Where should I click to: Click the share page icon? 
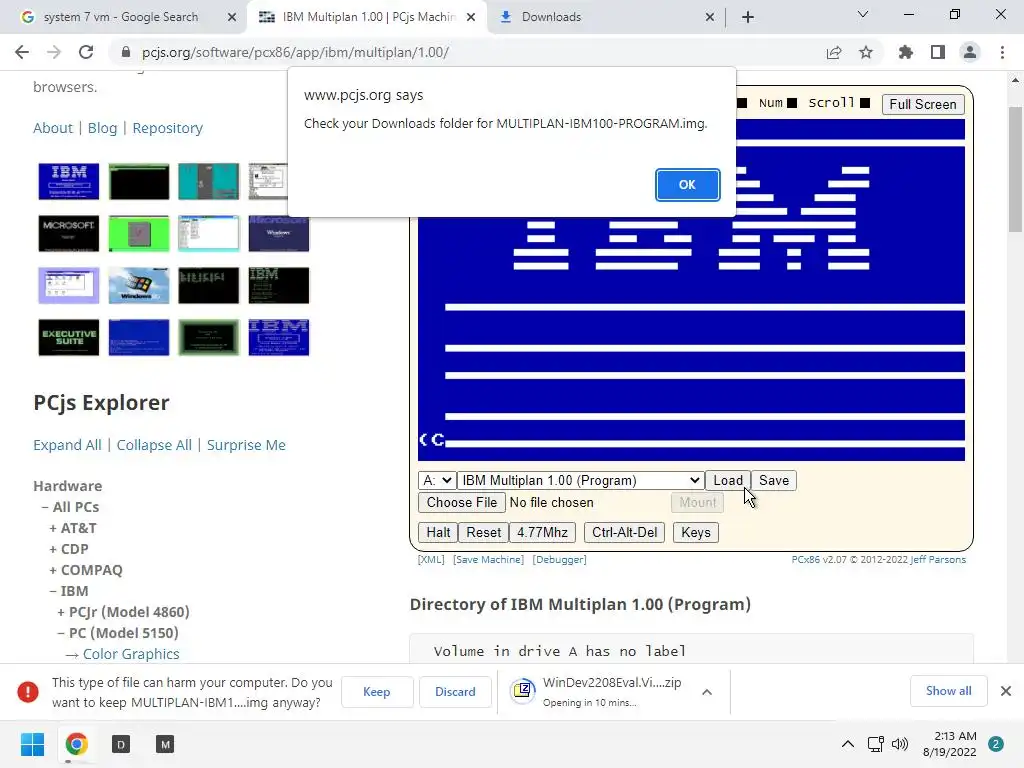pyautogui.click(x=834, y=52)
